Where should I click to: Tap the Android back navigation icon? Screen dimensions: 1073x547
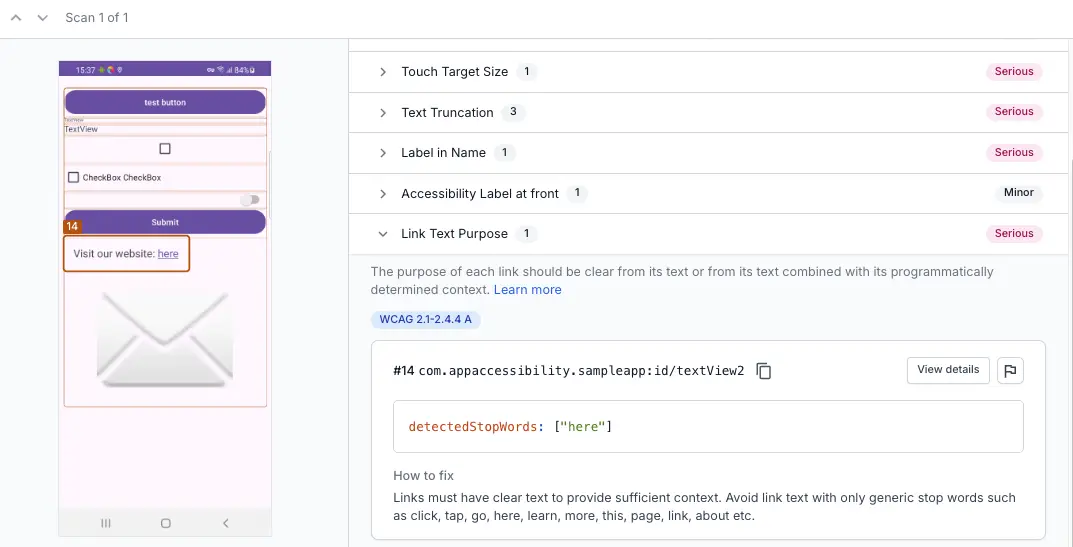pos(226,523)
